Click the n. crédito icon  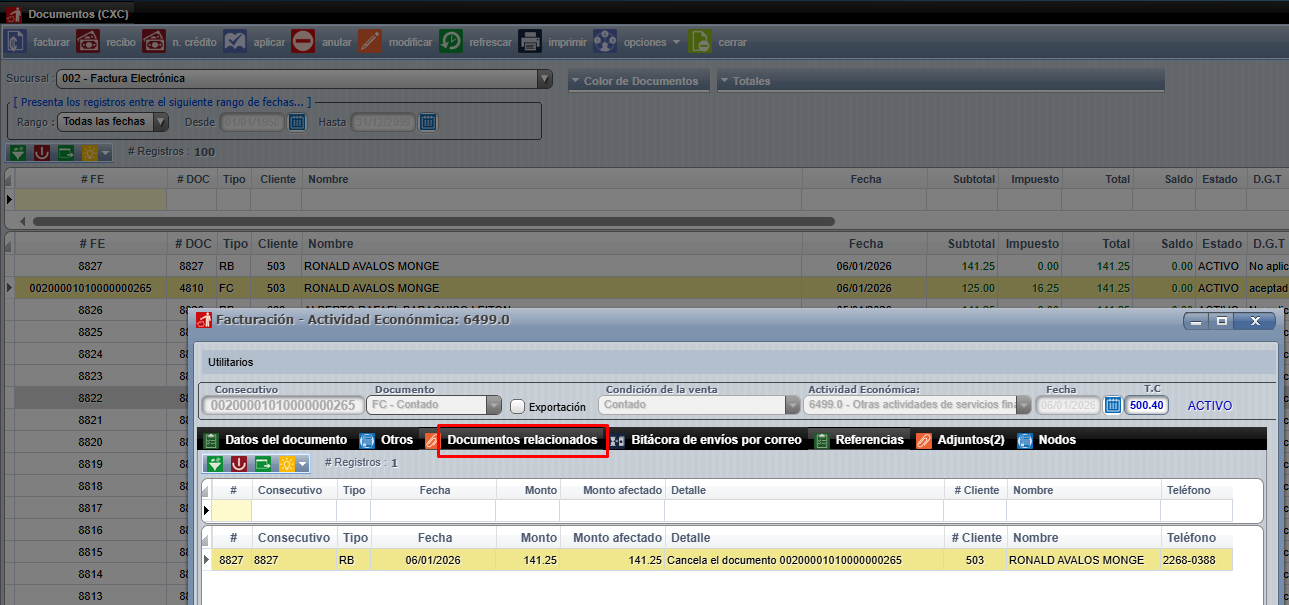point(153,42)
